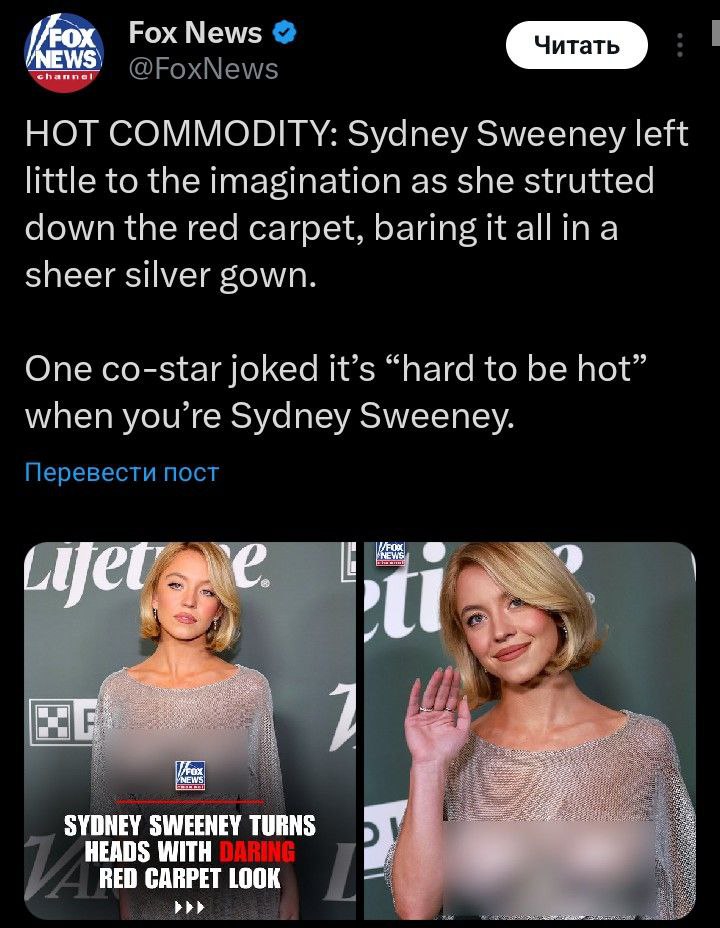Click the HOT COMMODITY post paragraph

357,204
